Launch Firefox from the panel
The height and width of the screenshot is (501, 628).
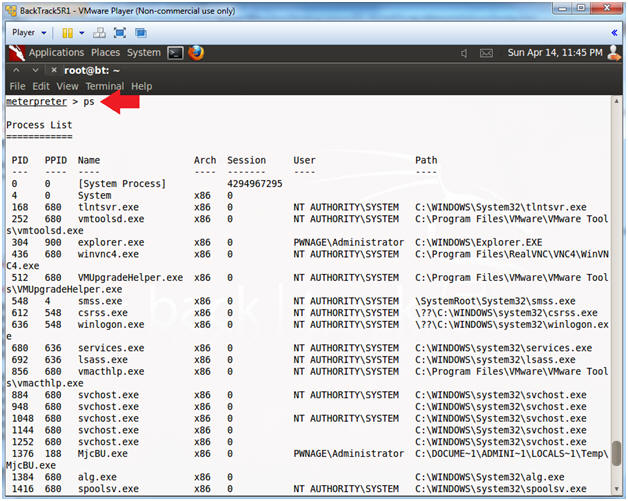pos(196,53)
